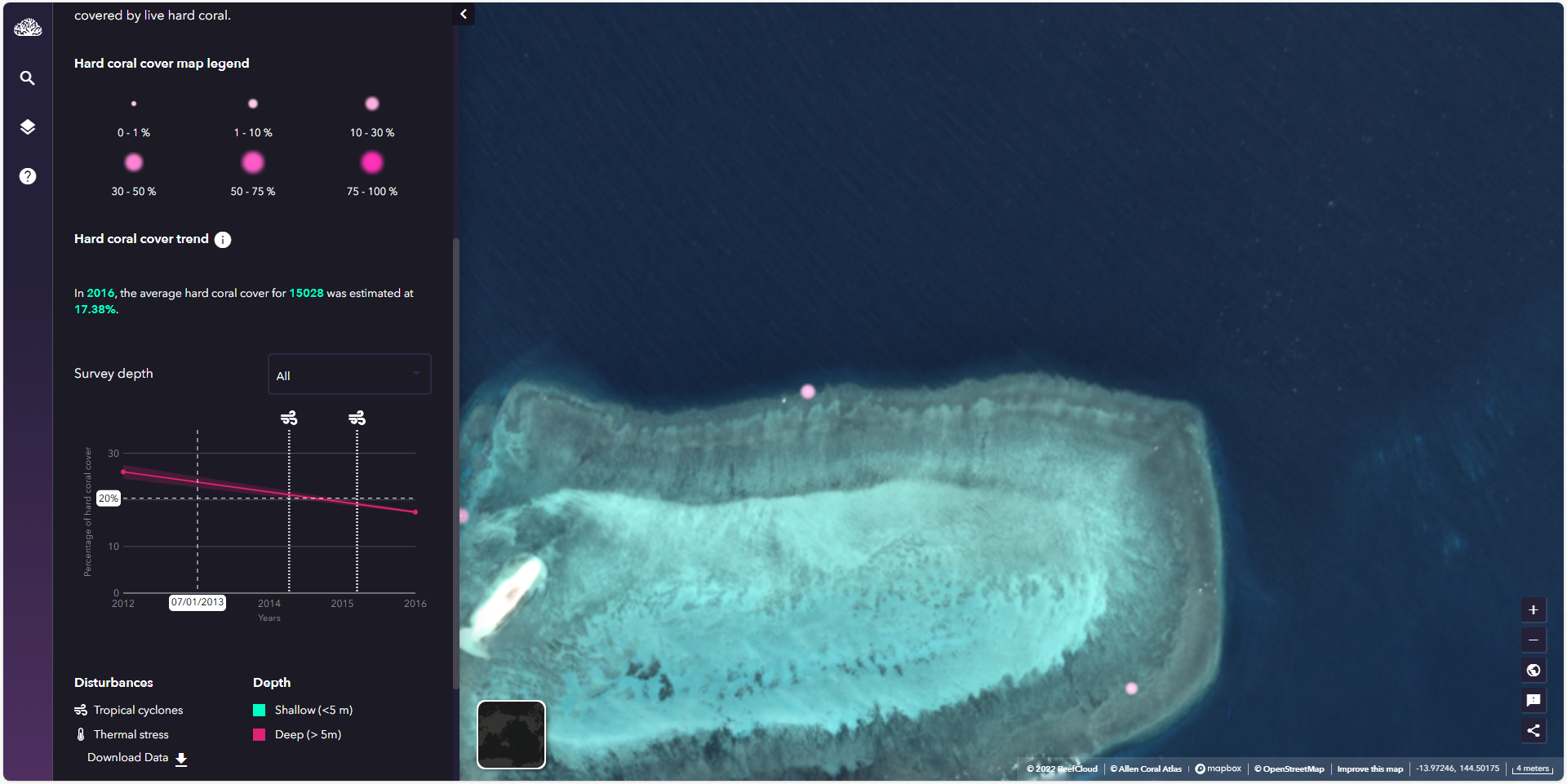This screenshot has width=1567, height=784.
Task: Open the search tool in sidebar
Action: tap(28, 78)
